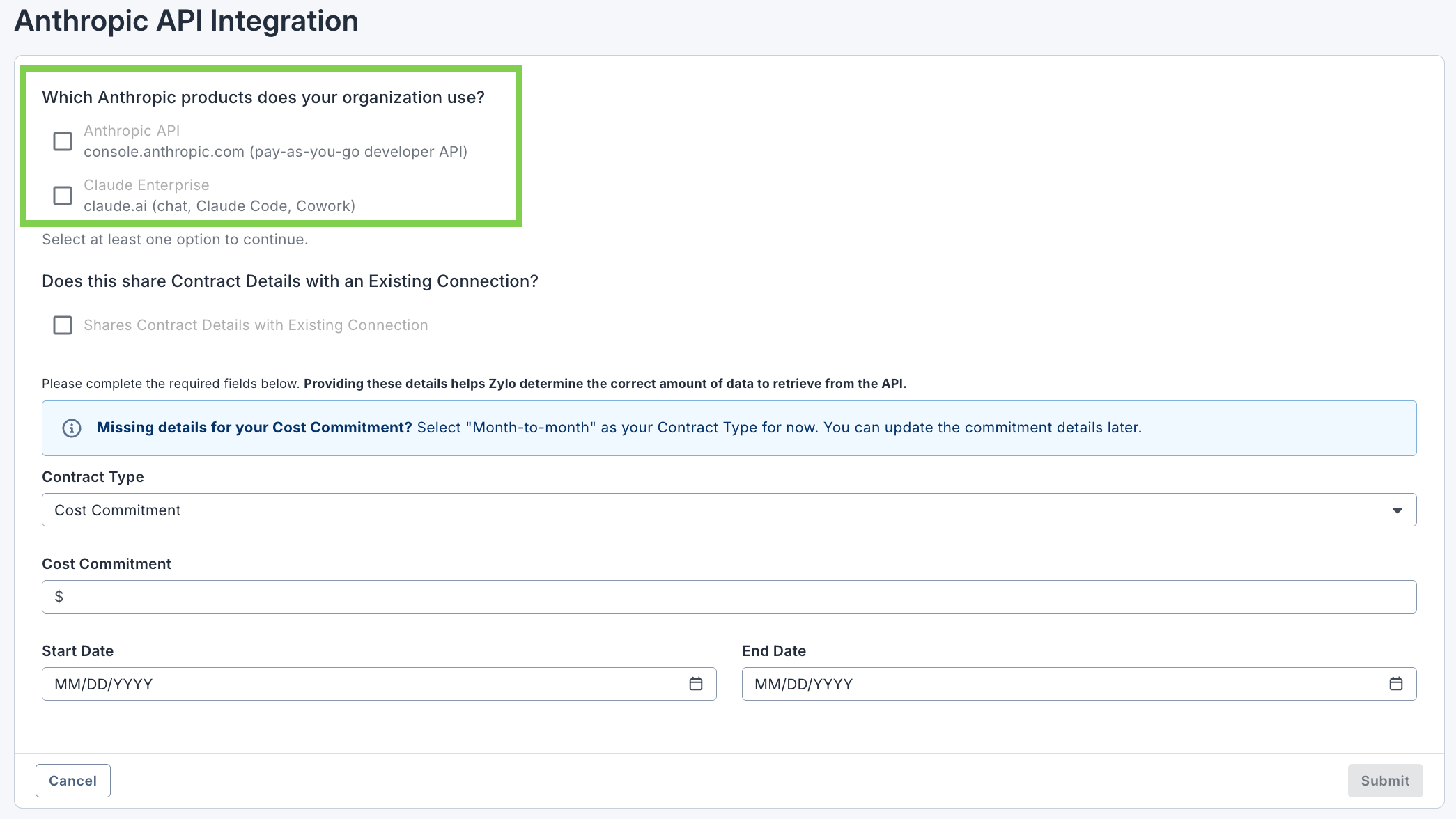Image resolution: width=1456 pixels, height=819 pixels.
Task: Check the Anthropic API product checkbox
Action: (63, 141)
